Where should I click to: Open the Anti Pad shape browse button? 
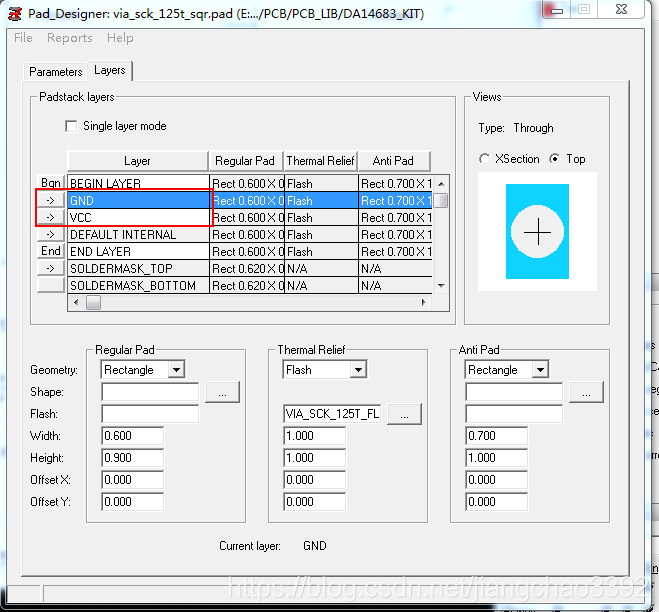coord(586,392)
